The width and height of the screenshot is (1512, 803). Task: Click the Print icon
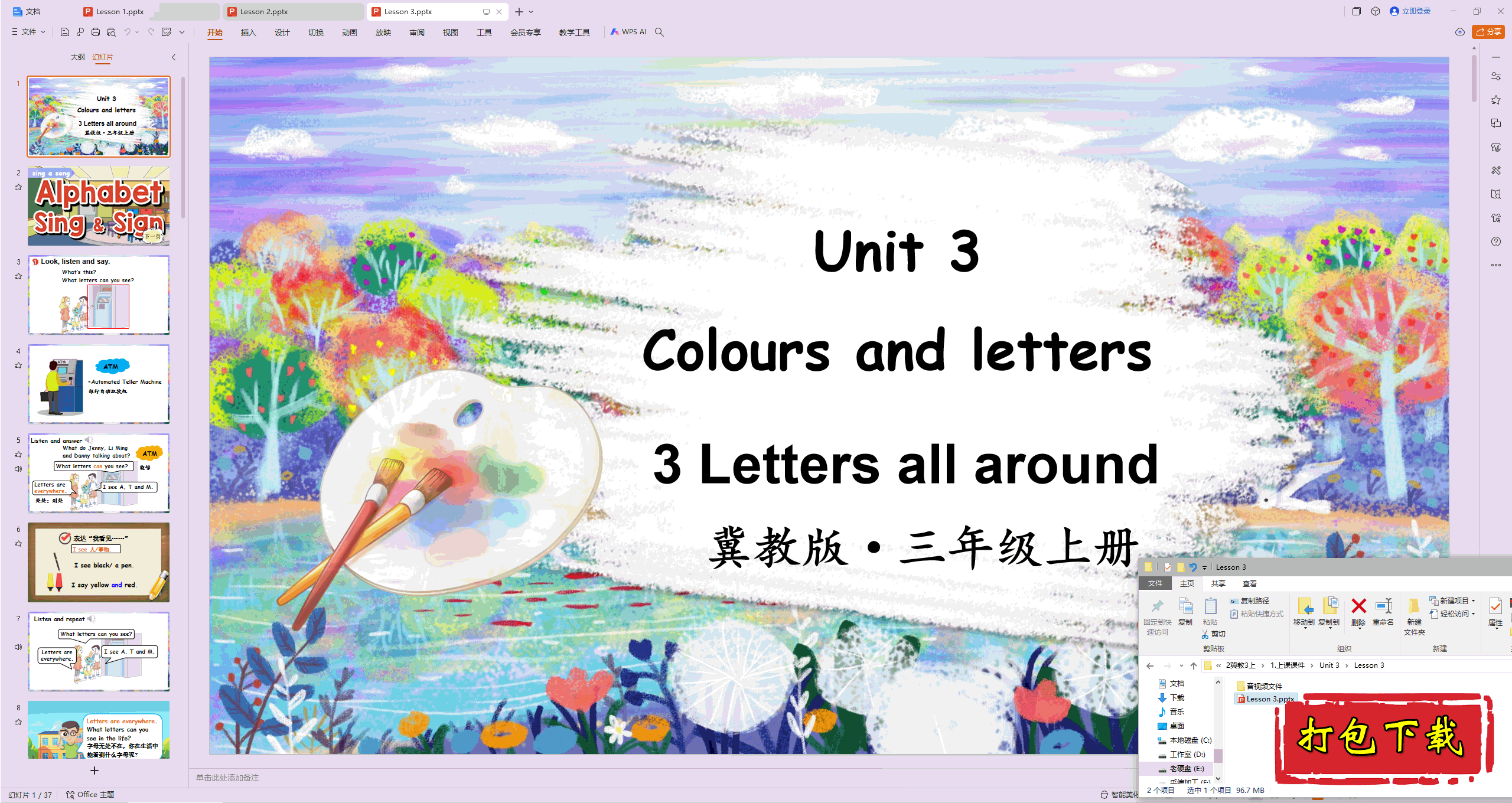(x=96, y=32)
